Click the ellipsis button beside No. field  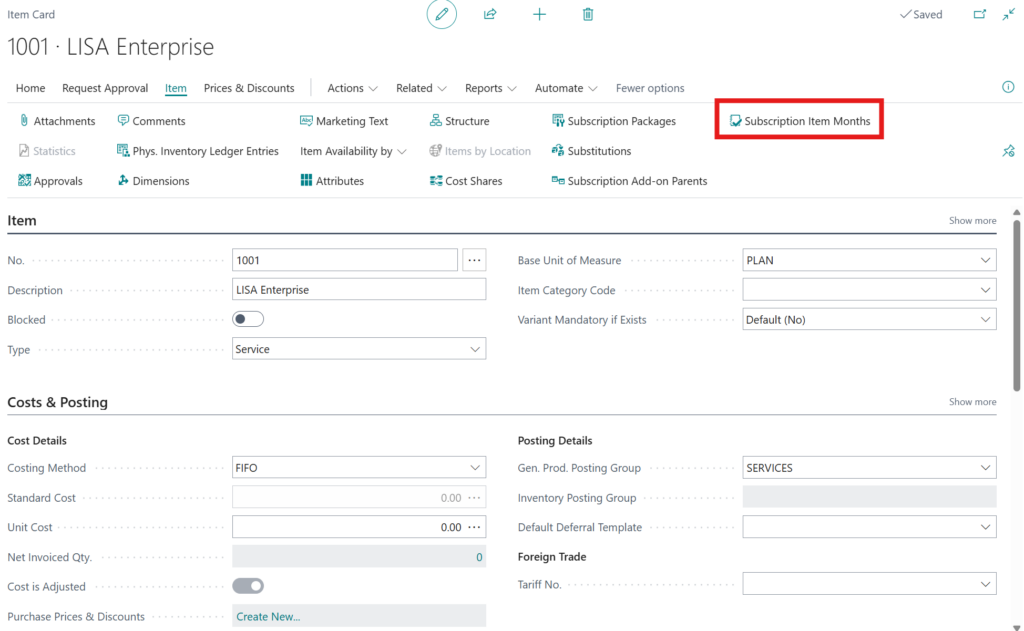pyautogui.click(x=474, y=260)
